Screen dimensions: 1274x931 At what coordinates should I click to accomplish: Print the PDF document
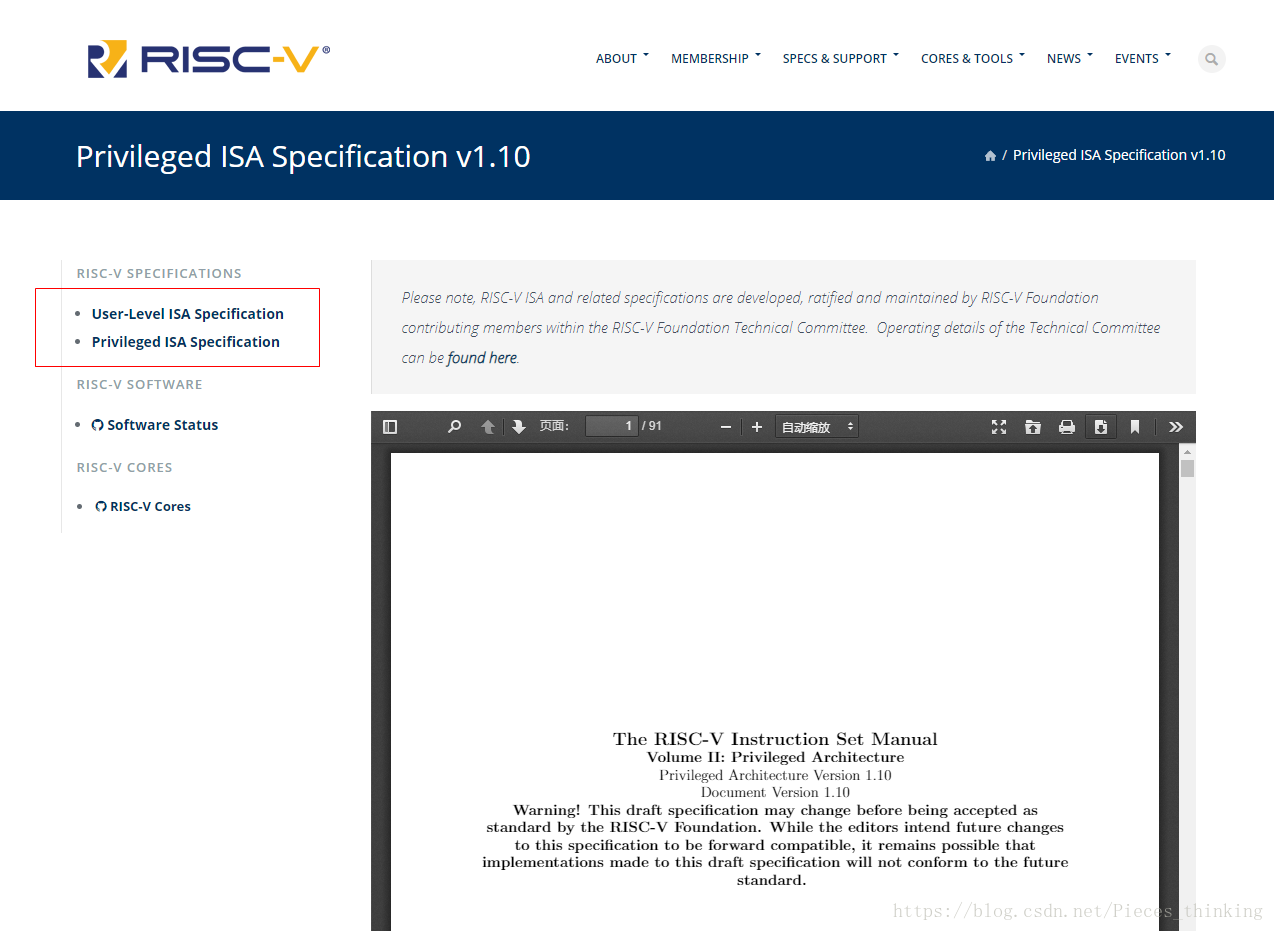[x=1067, y=427]
